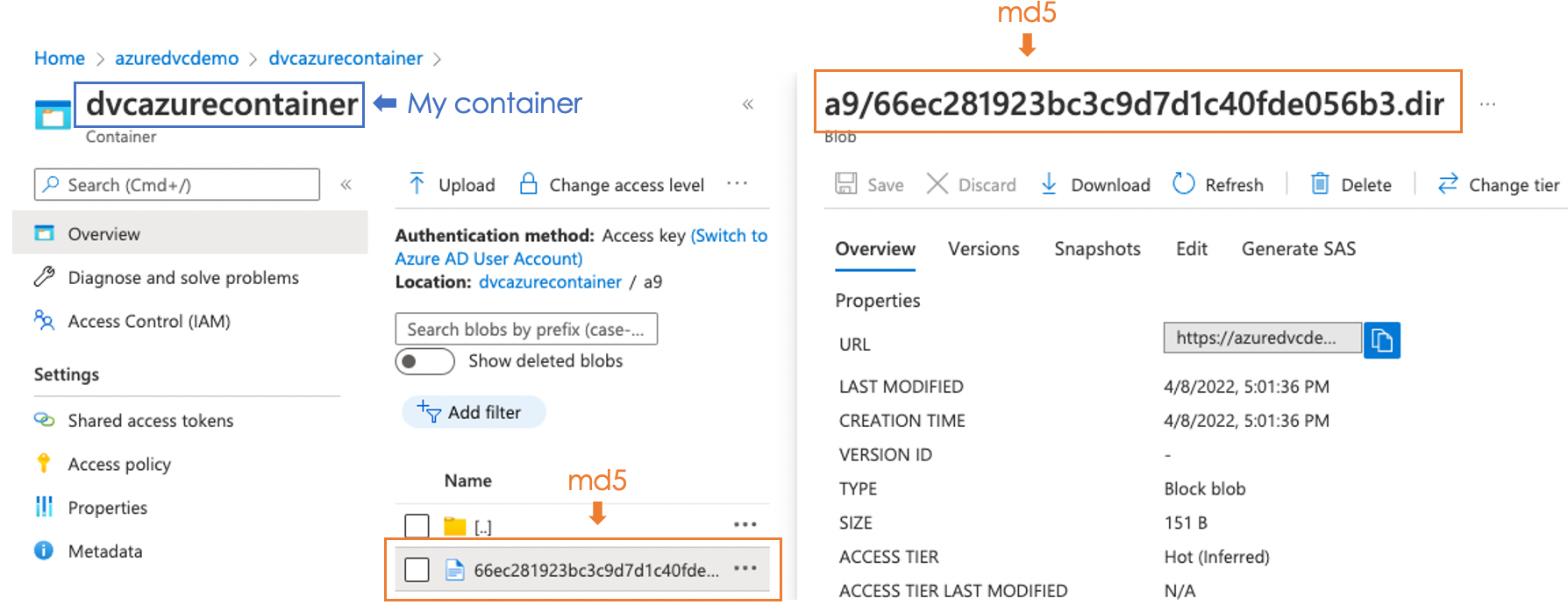Open more options ellipsis for the 66ec blob row

[745, 568]
